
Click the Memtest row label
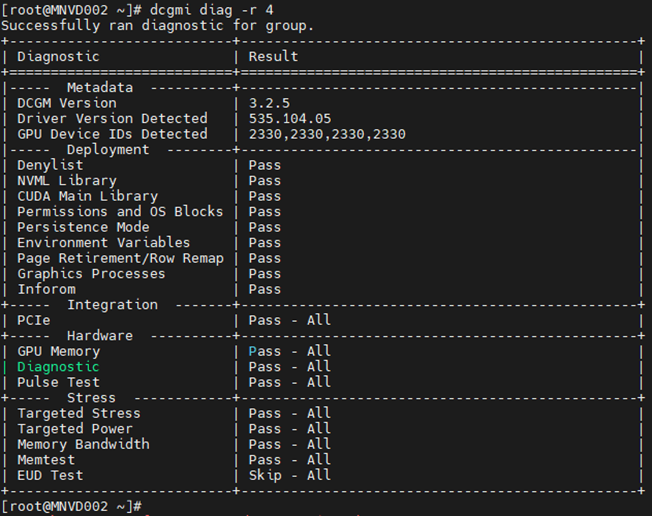coord(46,460)
